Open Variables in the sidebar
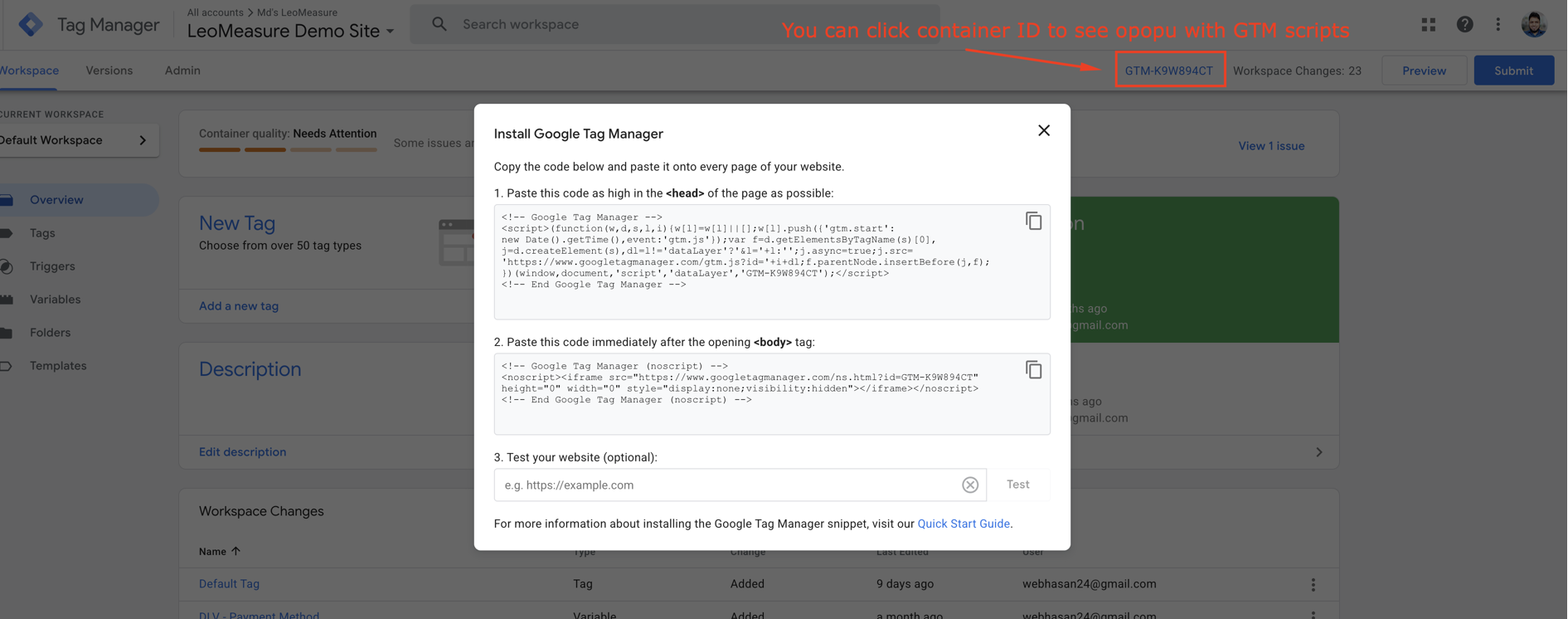The width and height of the screenshot is (1568, 619). coord(56,300)
